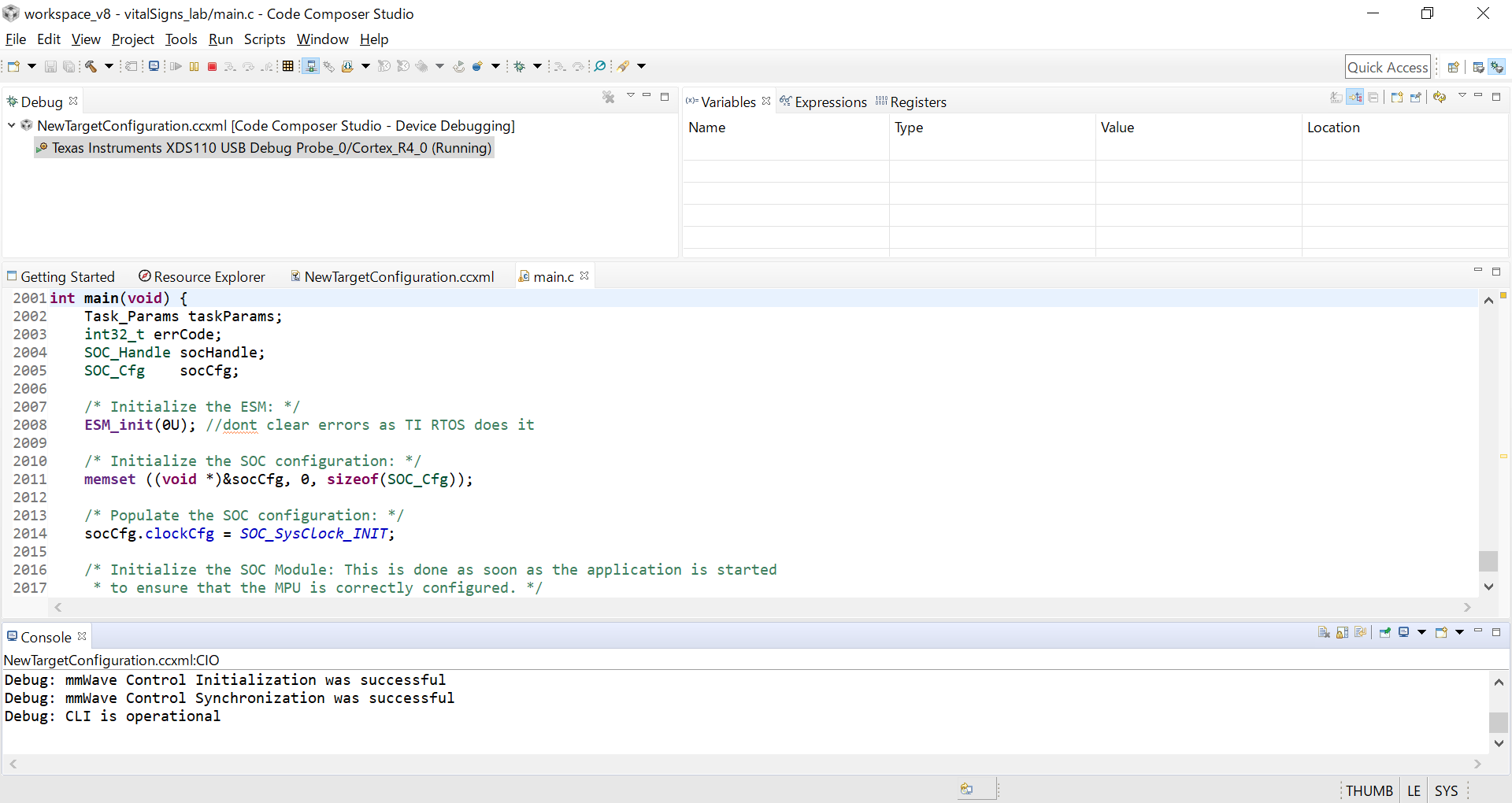Collapse the NewTargetConfiguration.ccxml debug tree node
Viewport: 1512px width, 803px height.
pos(12,125)
